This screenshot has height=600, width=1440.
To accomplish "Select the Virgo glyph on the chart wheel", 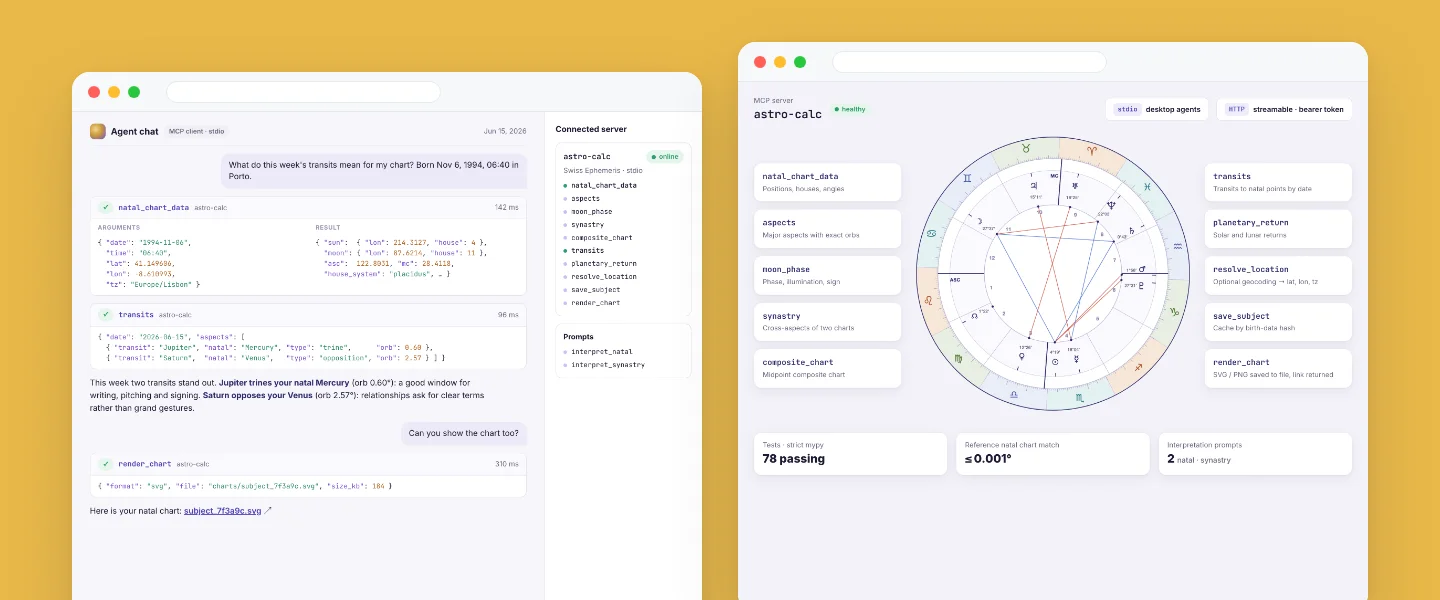I will point(960,357).
